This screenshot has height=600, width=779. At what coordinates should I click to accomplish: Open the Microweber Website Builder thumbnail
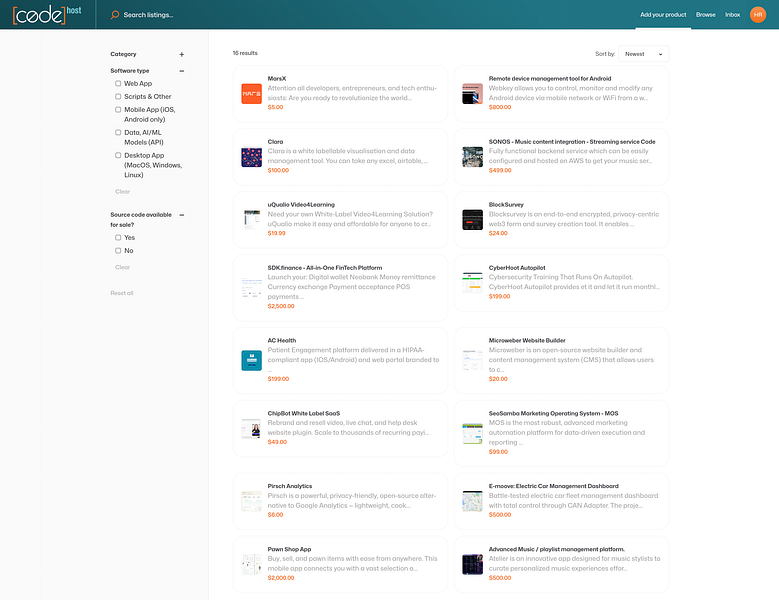(x=472, y=360)
